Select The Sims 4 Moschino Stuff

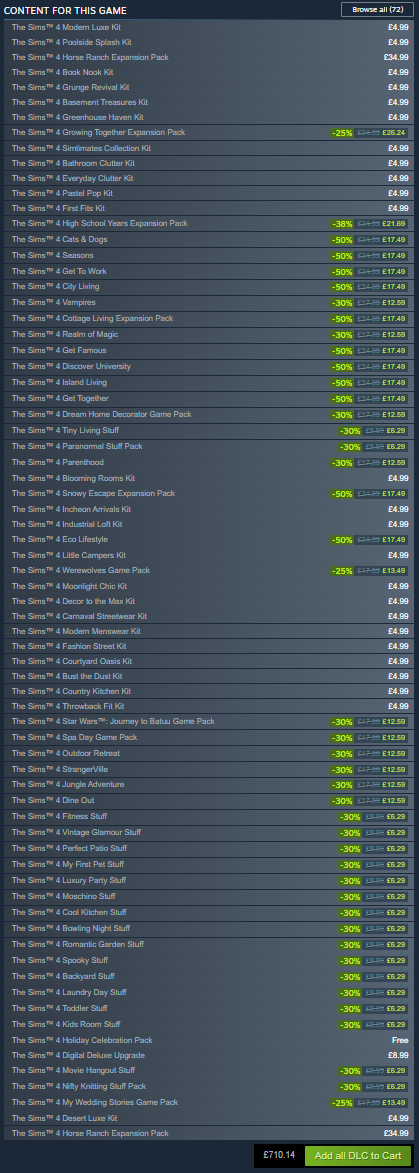[210, 896]
